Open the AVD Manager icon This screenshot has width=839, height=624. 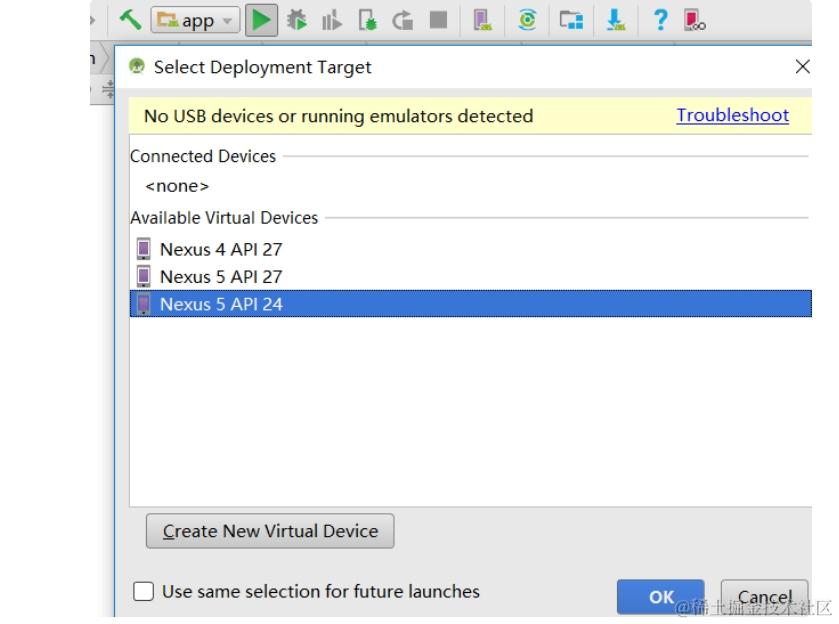pos(482,20)
